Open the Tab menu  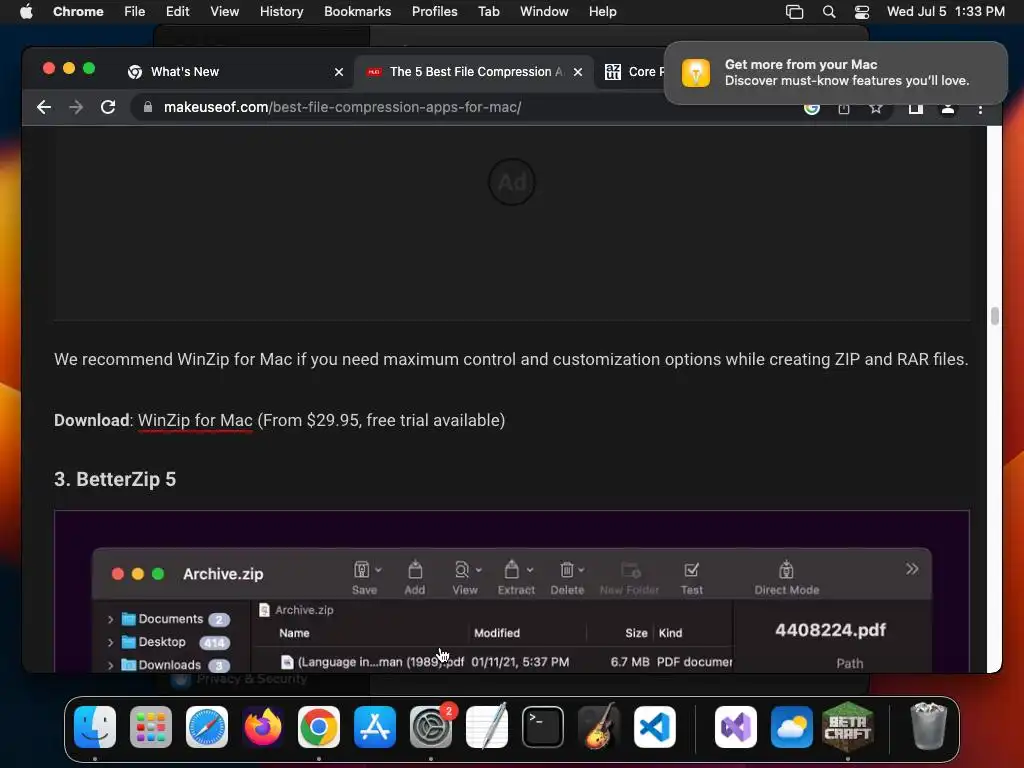click(x=488, y=12)
